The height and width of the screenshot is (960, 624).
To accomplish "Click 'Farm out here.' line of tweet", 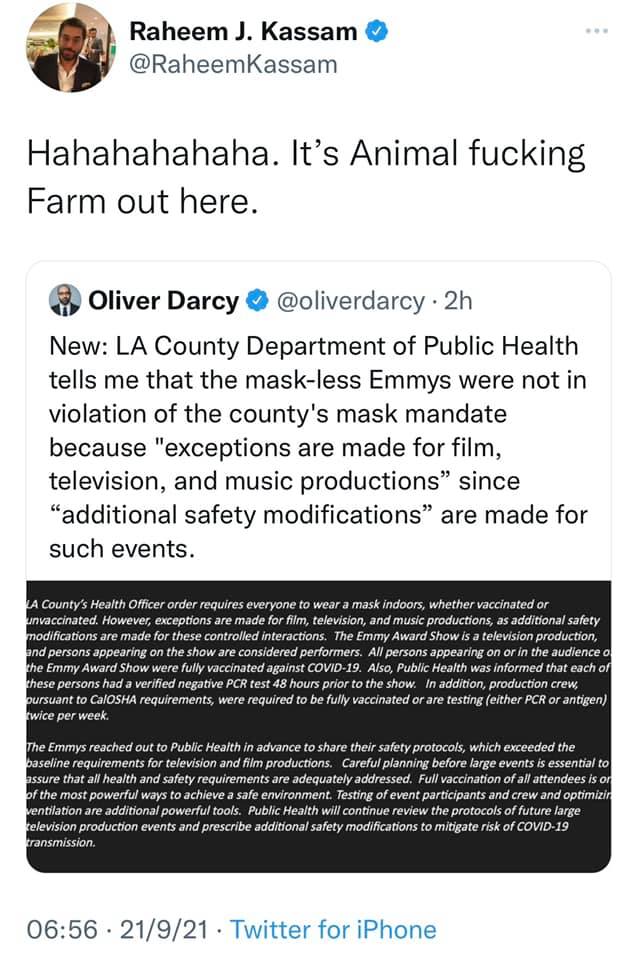I will click(x=143, y=201).
